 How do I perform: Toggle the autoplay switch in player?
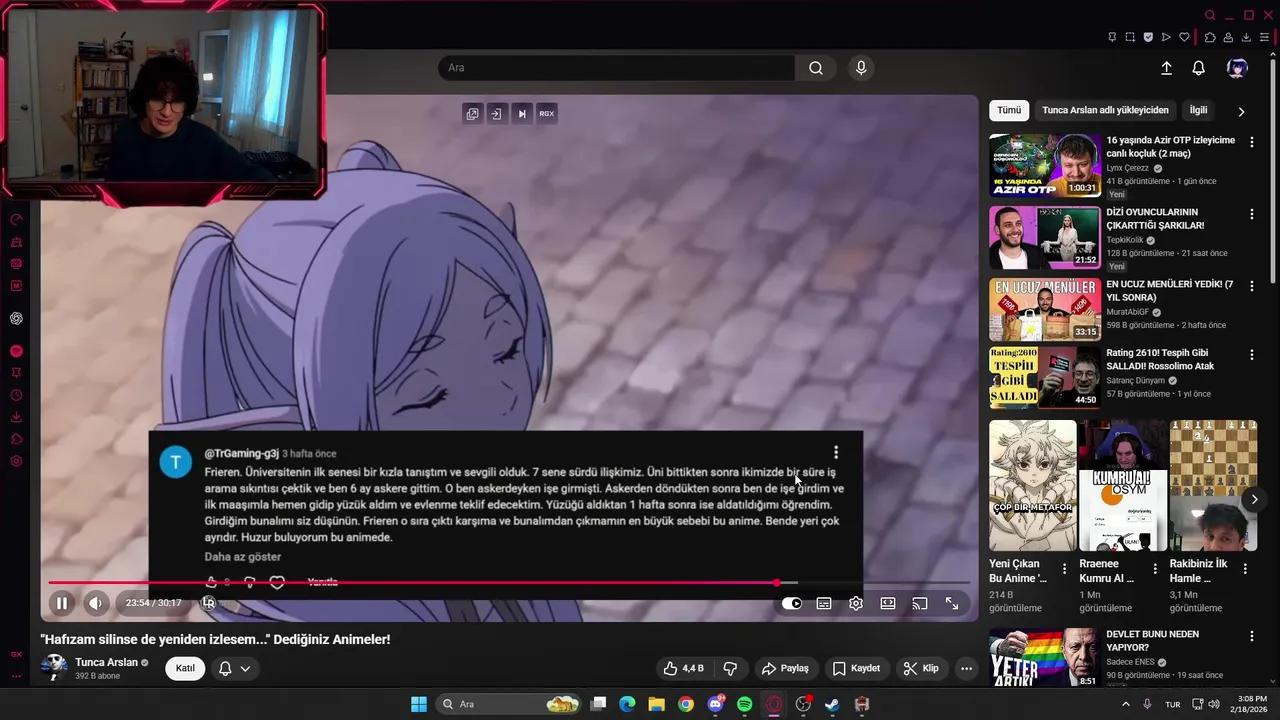point(792,603)
